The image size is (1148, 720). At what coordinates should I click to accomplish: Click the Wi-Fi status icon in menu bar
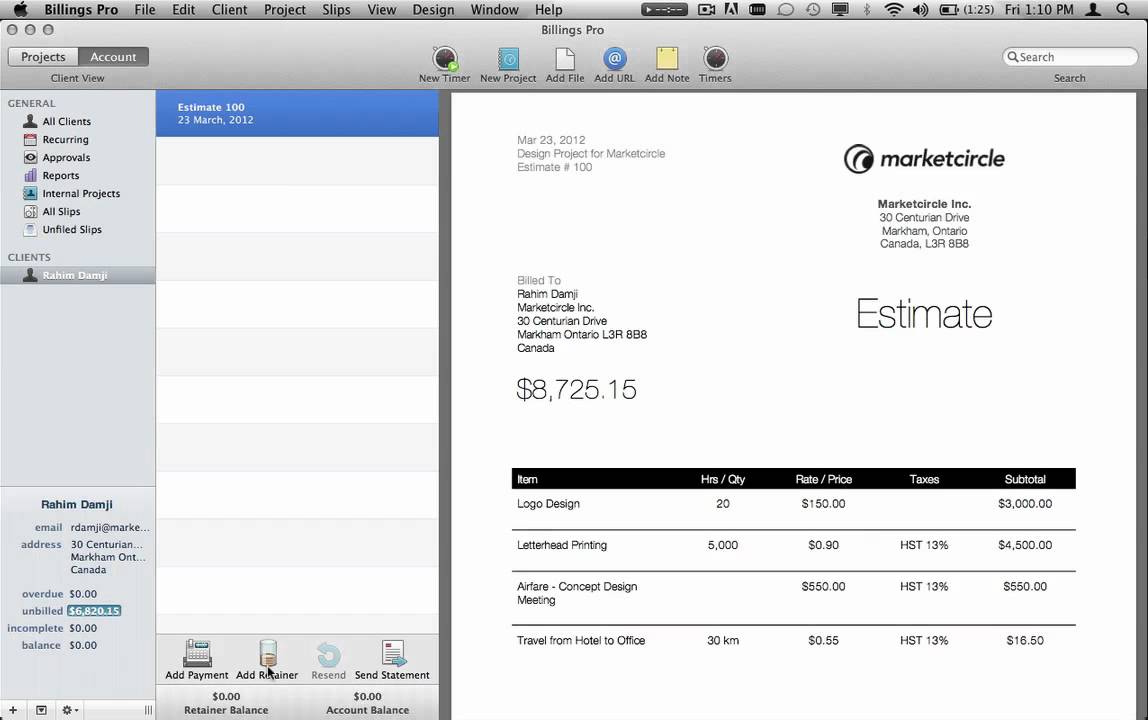(x=893, y=10)
